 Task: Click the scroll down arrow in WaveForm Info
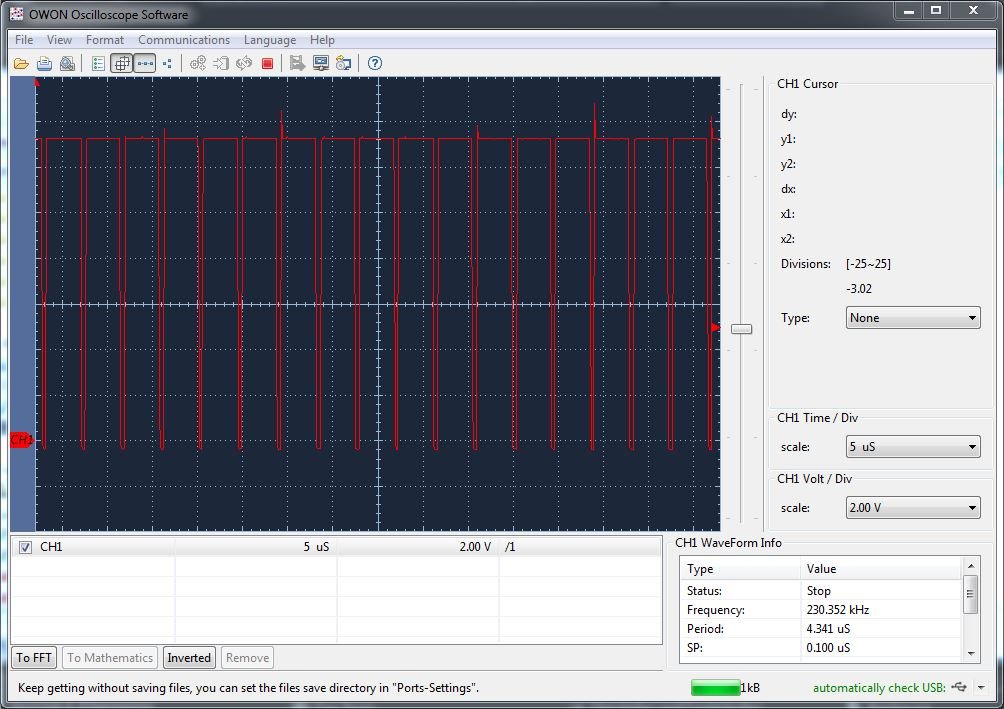tap(971, 653)
